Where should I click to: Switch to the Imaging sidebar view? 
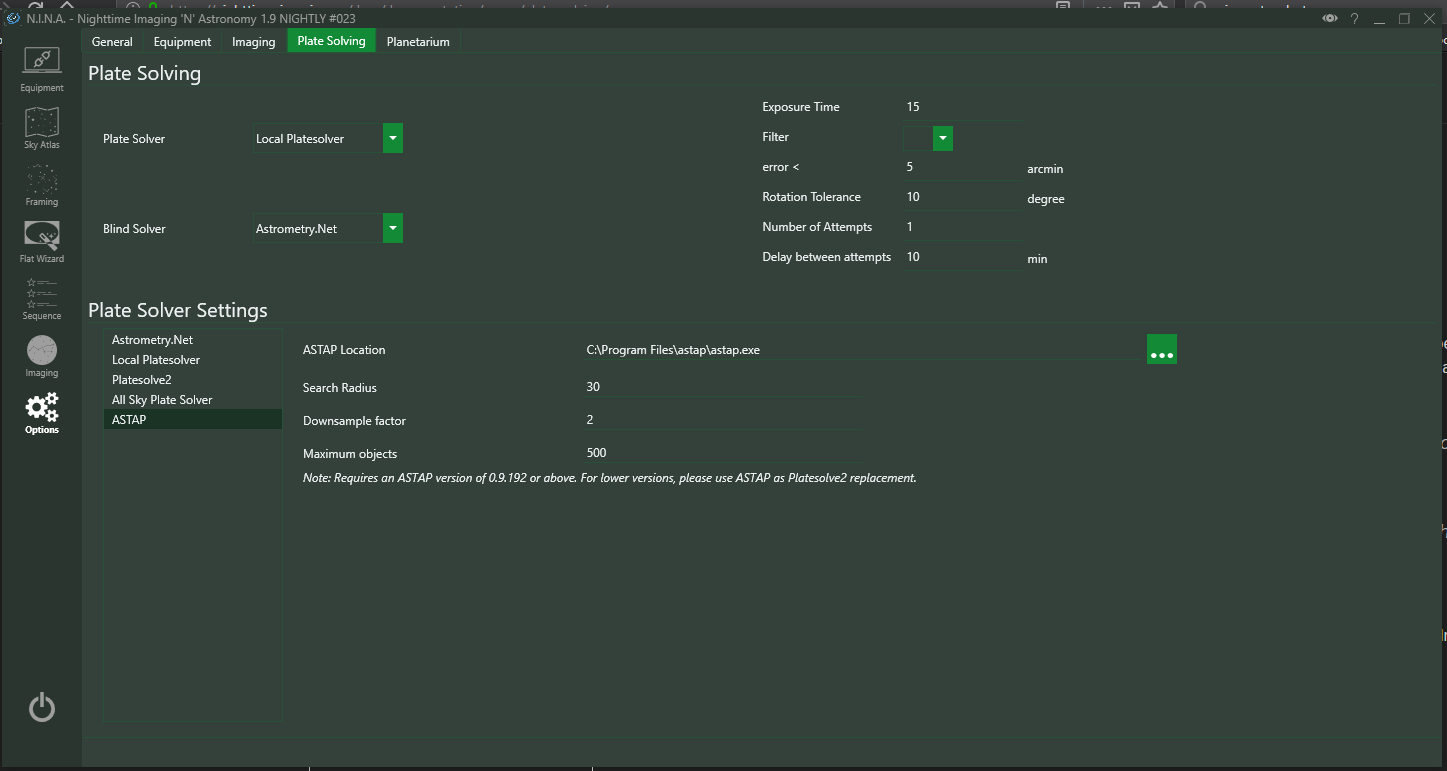pyautogui.click(x=41, y=356)
